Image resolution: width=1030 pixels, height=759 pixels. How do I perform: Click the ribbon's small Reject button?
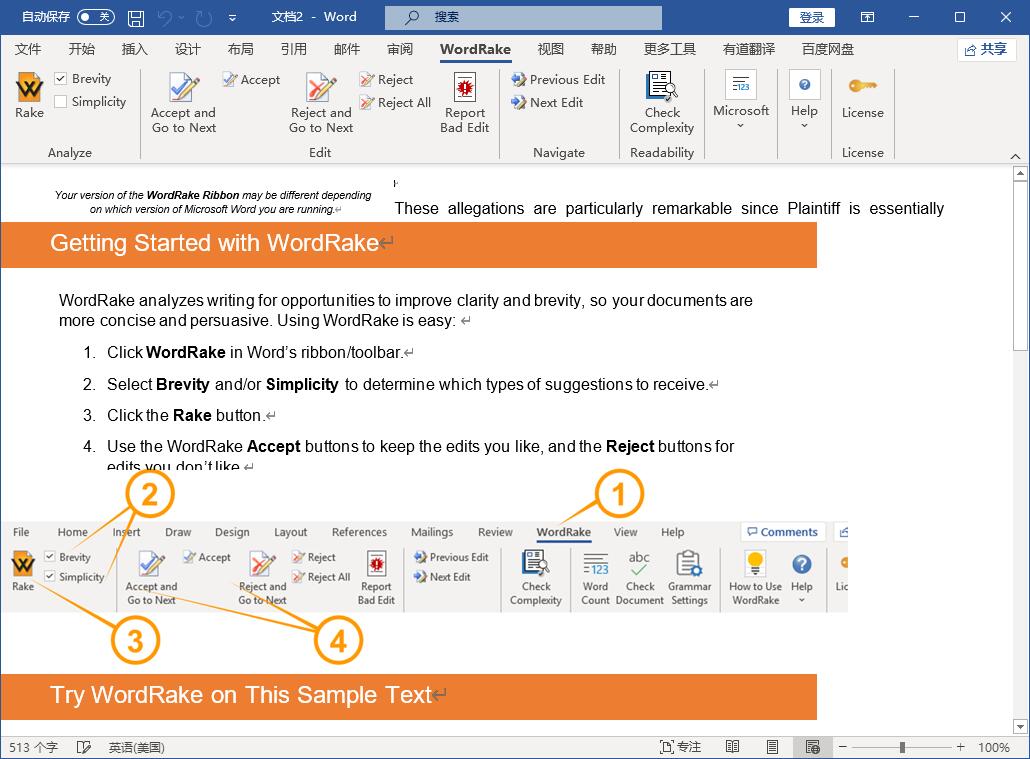click(x=386, y=80)
